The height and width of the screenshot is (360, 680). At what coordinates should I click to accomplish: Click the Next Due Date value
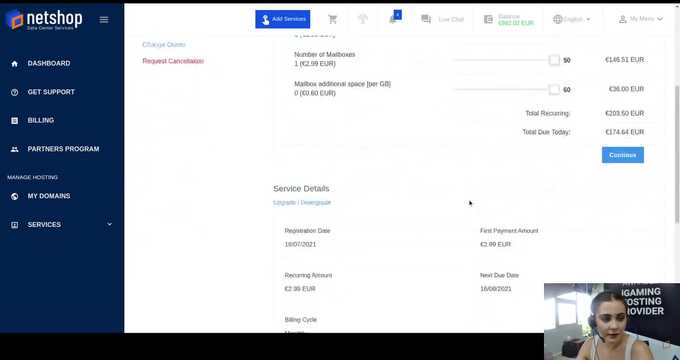click(496, 289)
